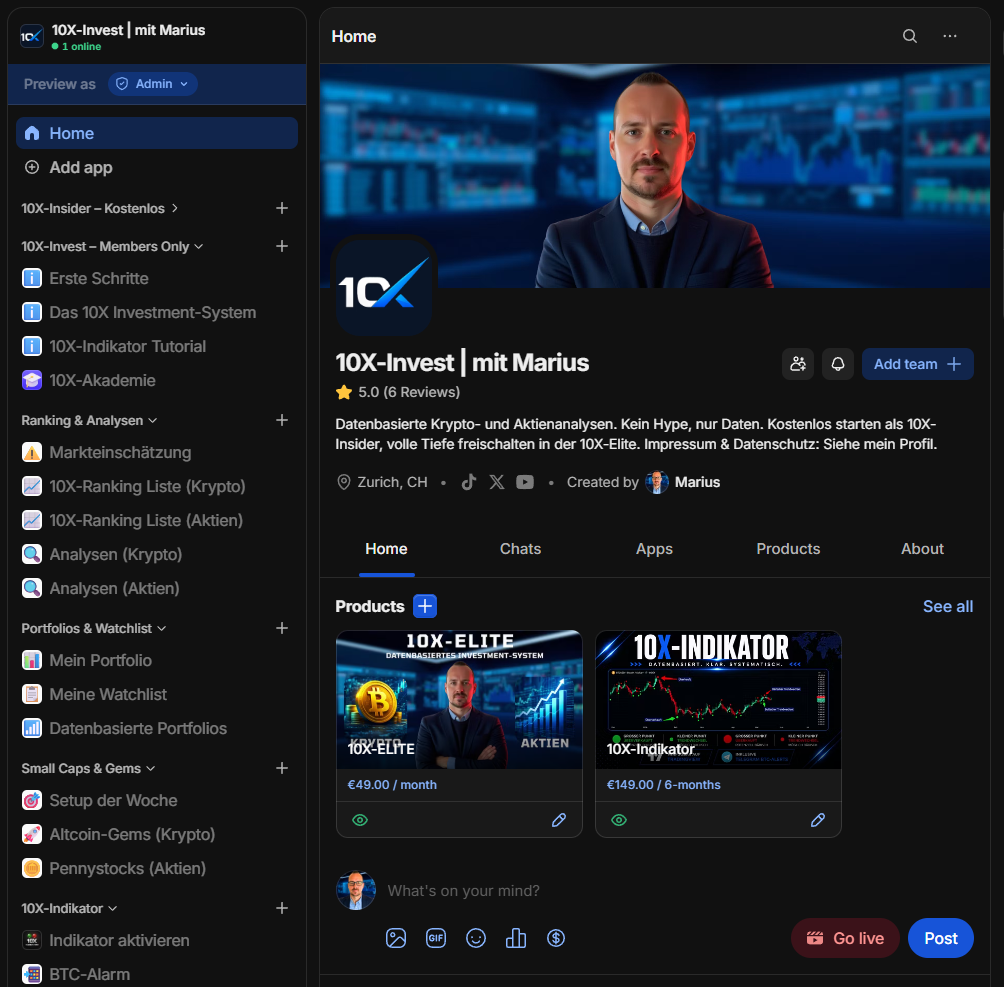The image size is (1004, 988).
Task: Edit the 10X-ELITE product with pencil icon
Action: click(x=559, y=820)
